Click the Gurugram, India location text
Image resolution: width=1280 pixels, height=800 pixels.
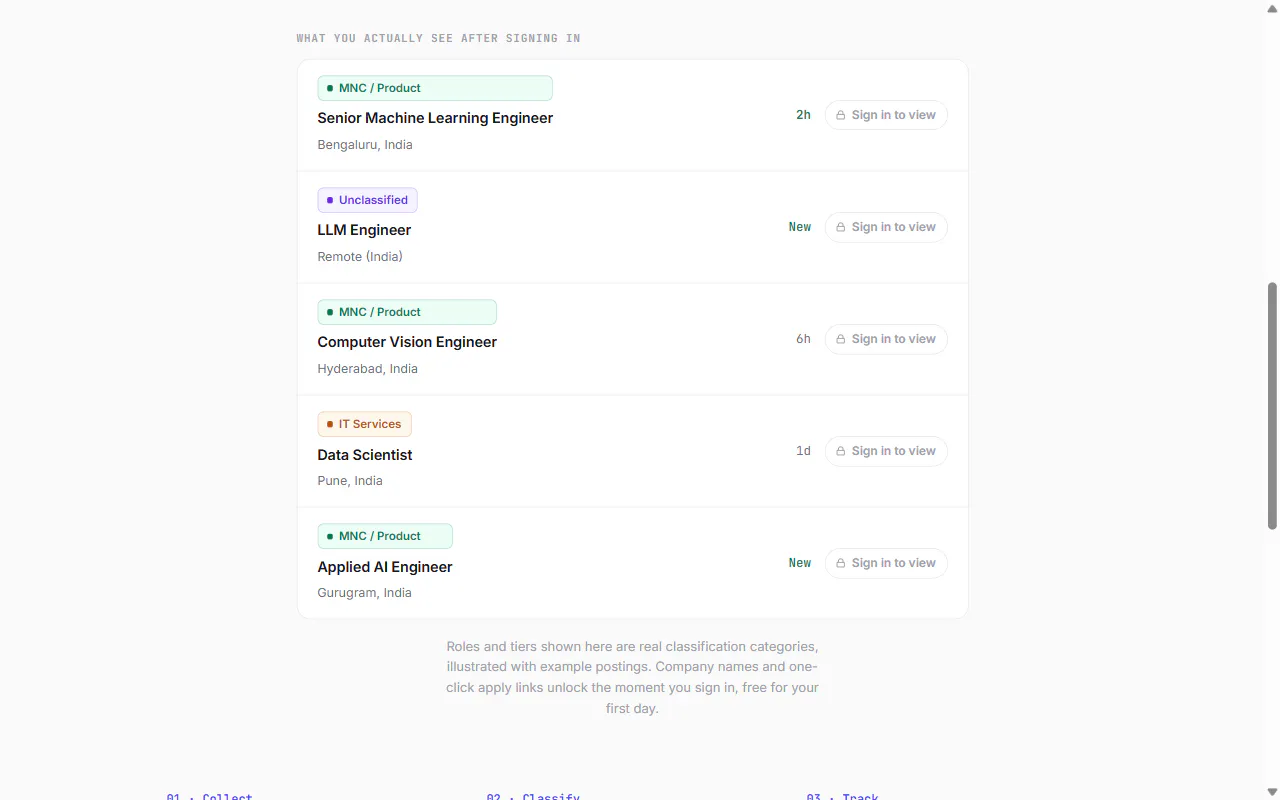pyautogui.click(x=365, y=593)
